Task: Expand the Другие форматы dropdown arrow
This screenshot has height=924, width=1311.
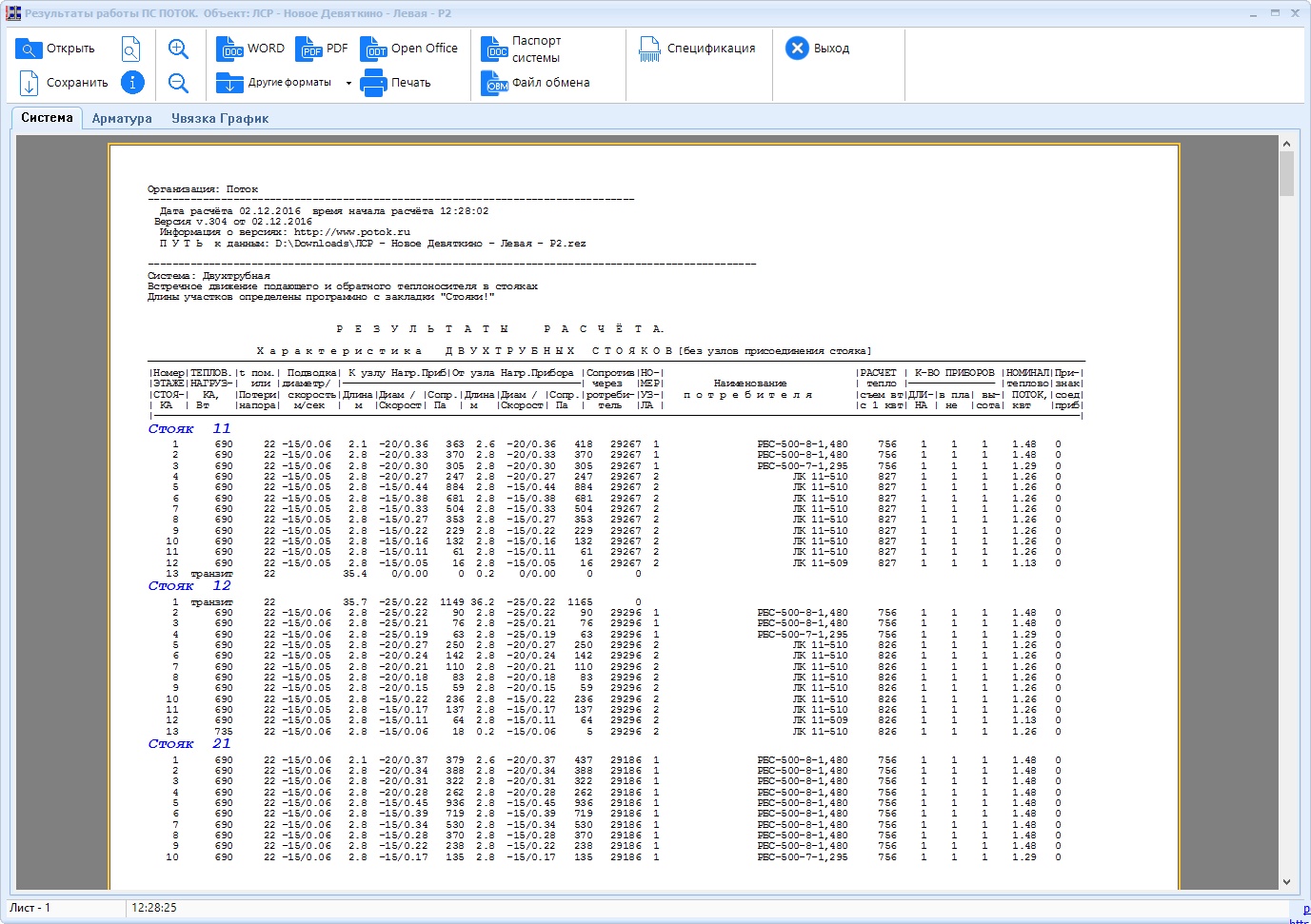Action: click(x=348, y=83)
